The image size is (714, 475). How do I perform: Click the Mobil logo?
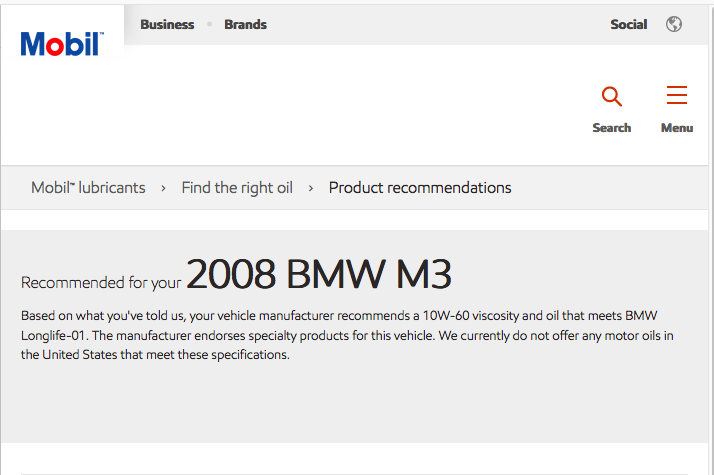click(62, 44)
